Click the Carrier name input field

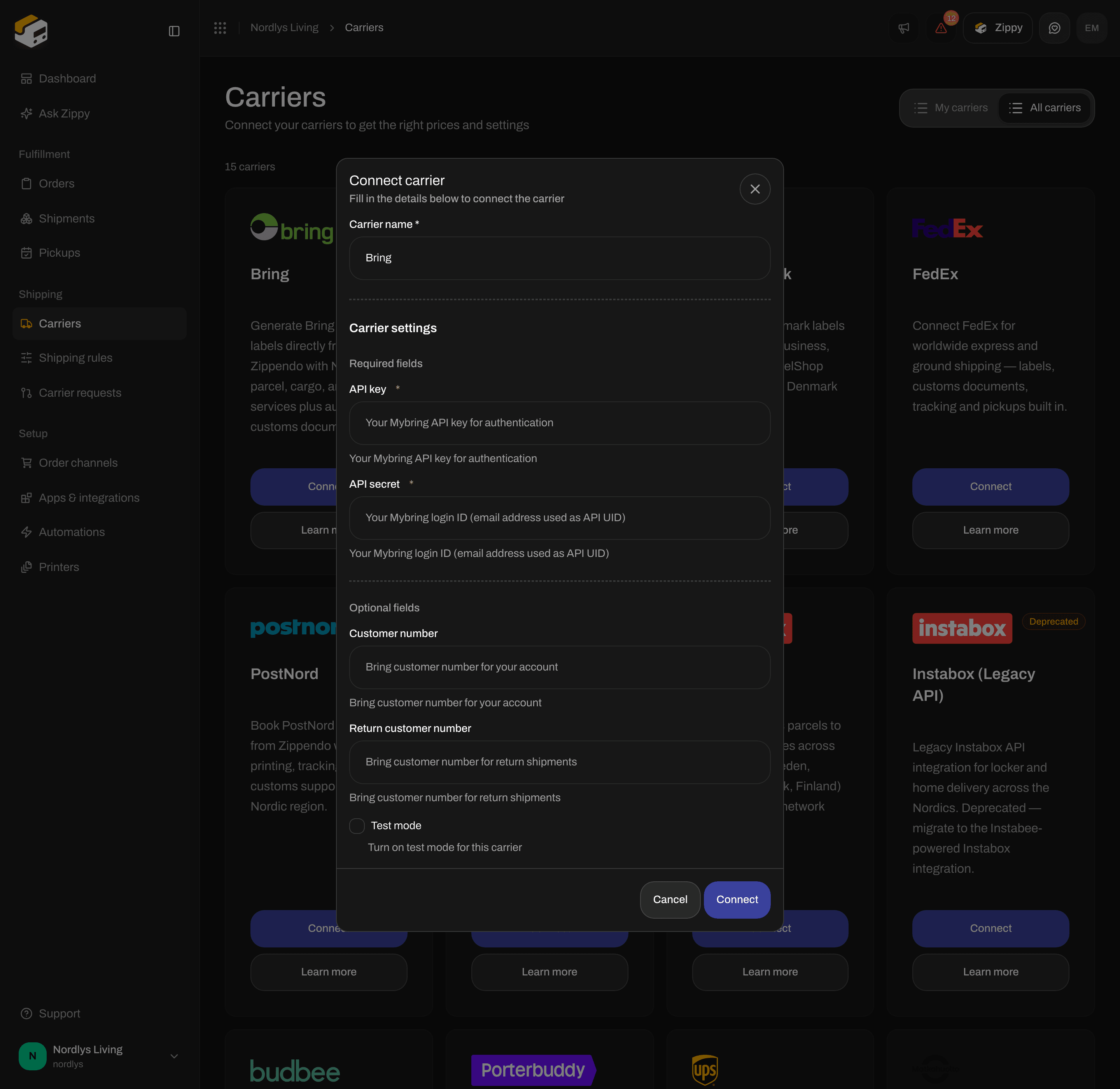560,258
